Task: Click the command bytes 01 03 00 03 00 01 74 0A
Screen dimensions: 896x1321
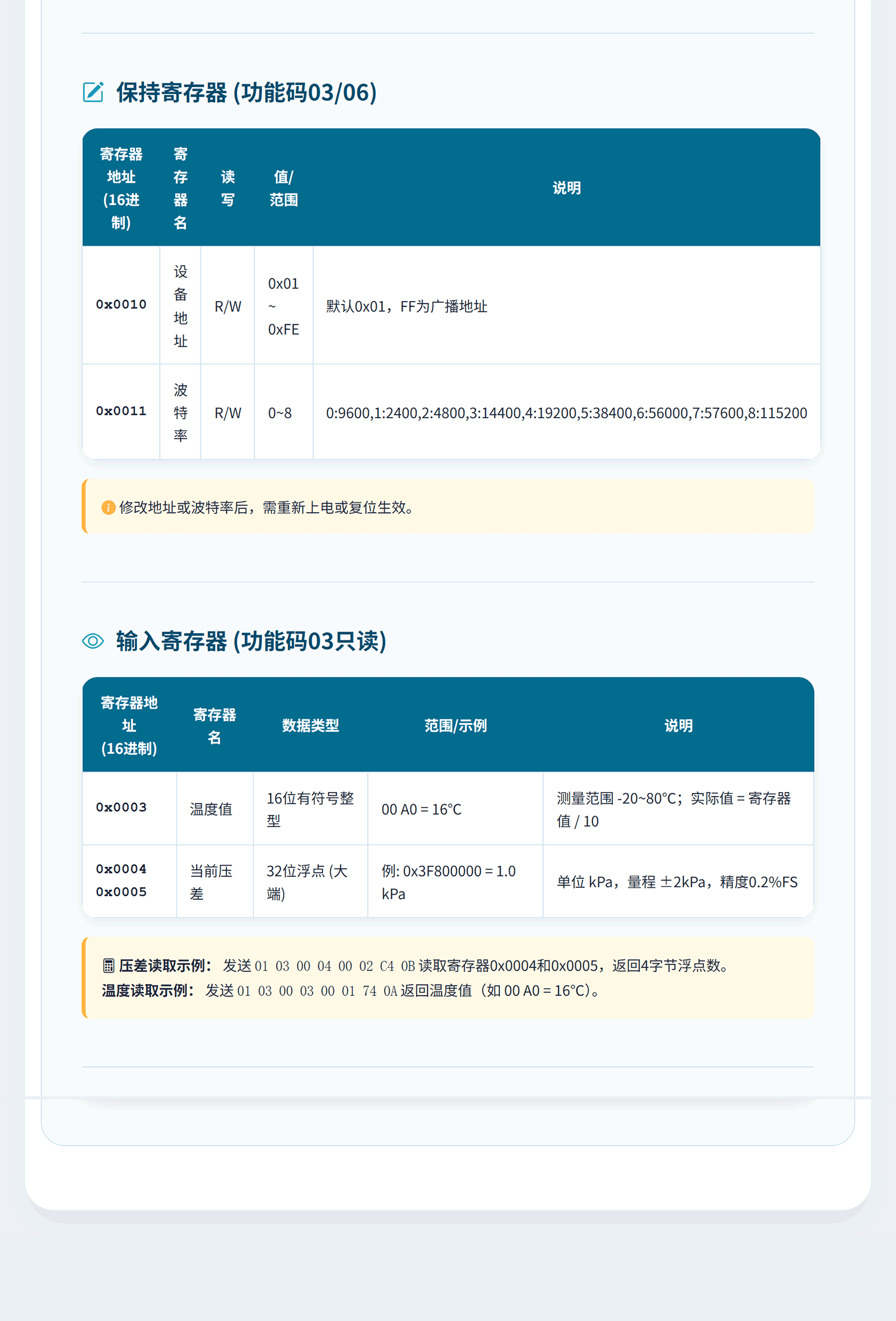Action: (x=317, y=991)
